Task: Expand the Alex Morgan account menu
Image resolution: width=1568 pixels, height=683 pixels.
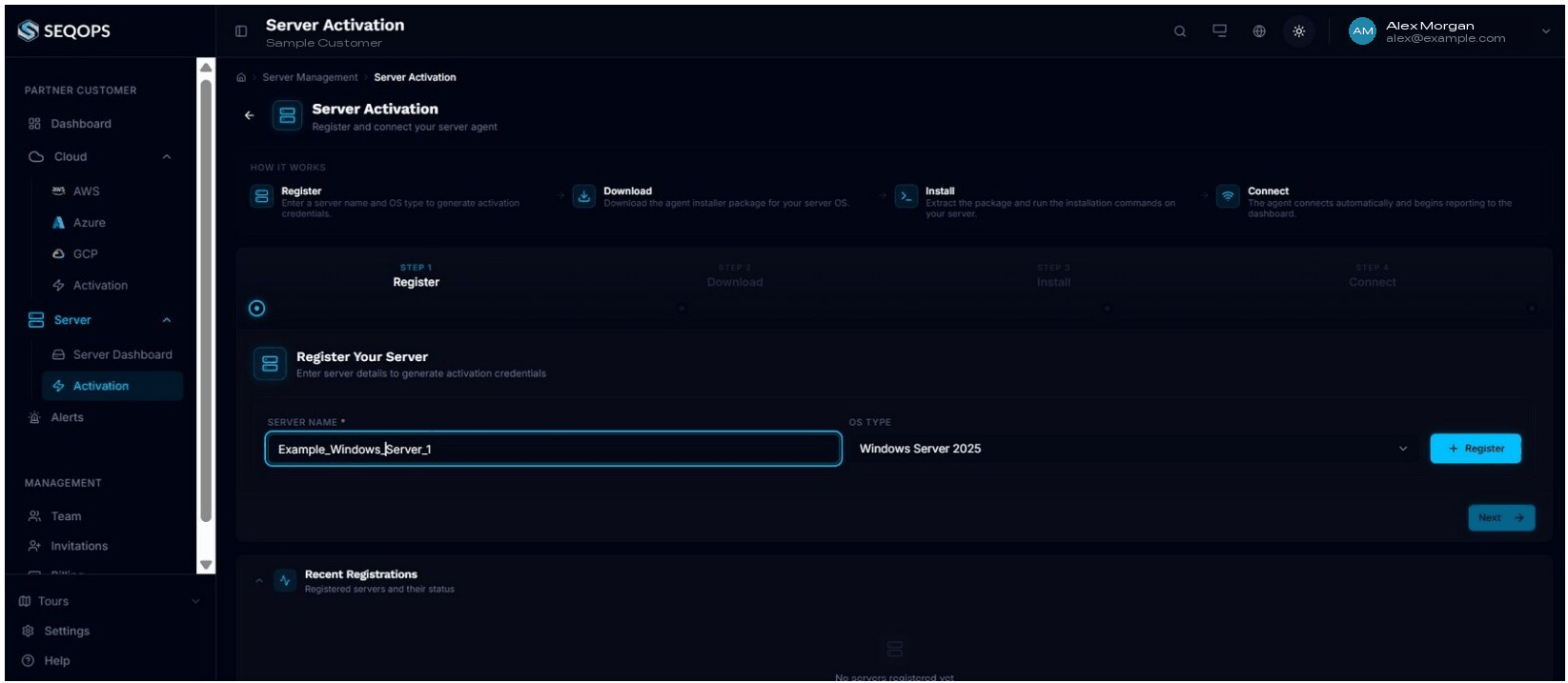Action: (1545, 31)
